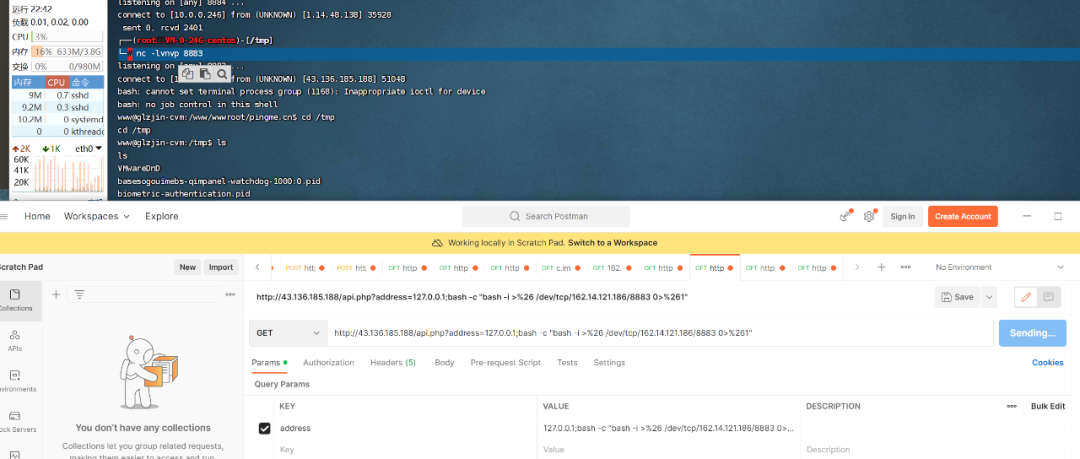Click Bulk Edit in query params
Image resolution: width=1080 pixels, height=459 pixels.
(1048, 406)
